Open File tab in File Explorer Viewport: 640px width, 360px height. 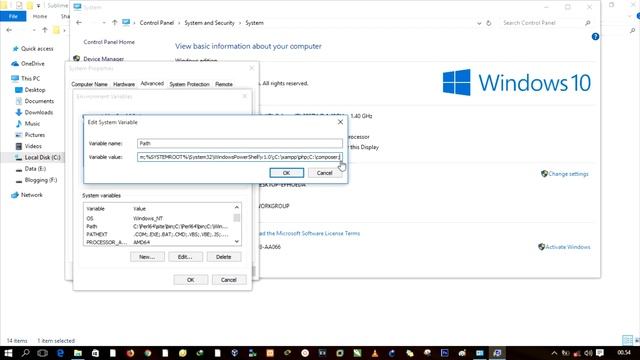point(13,16)
